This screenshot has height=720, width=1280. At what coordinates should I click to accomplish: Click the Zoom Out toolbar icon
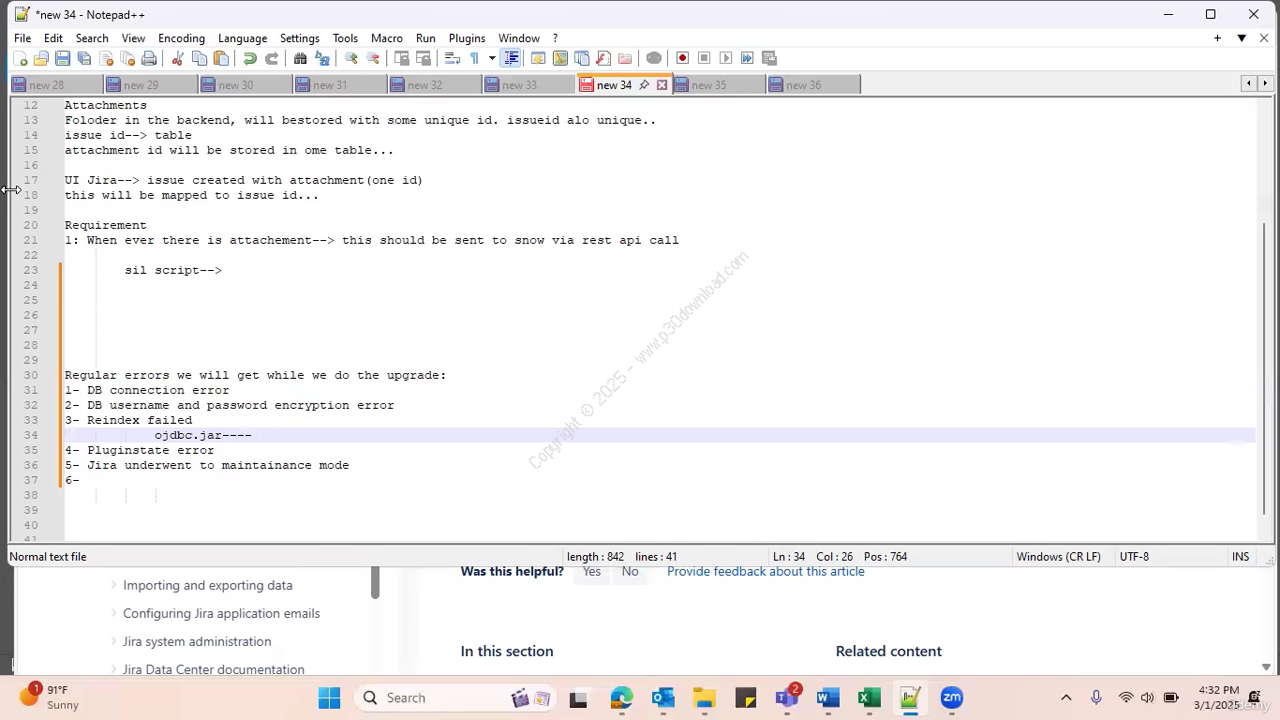373,58
